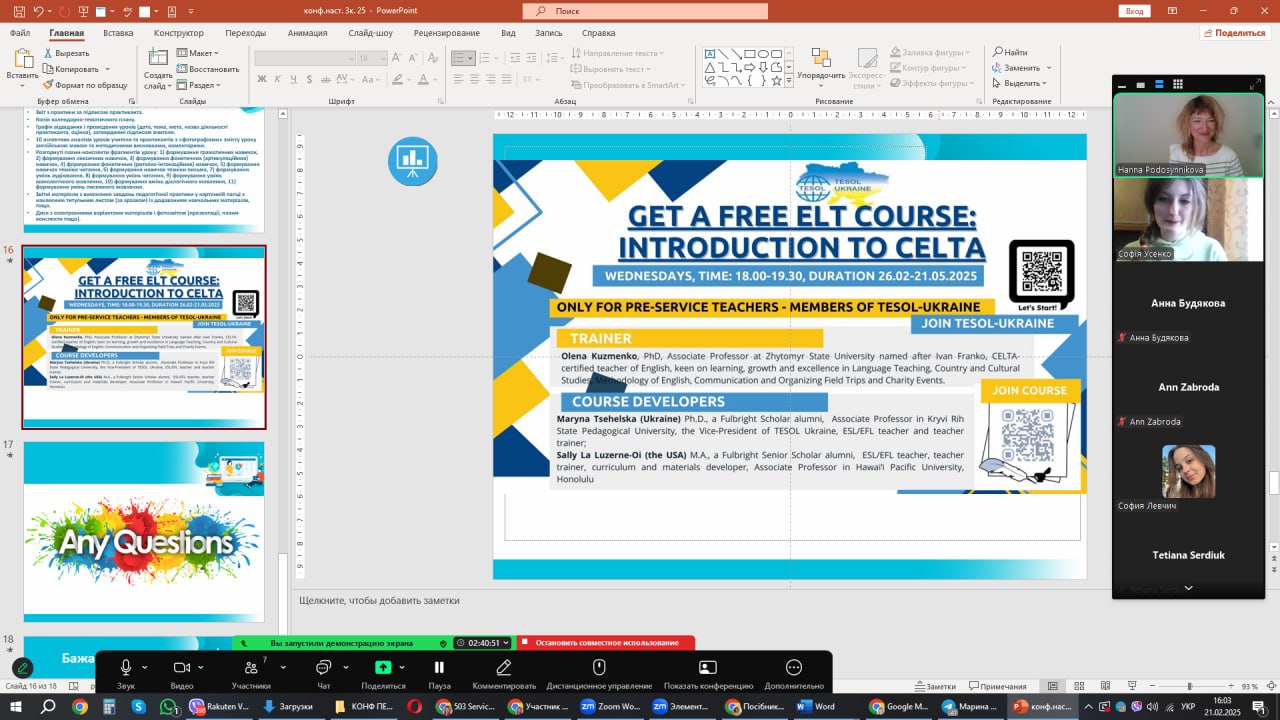Toggle Bold (Ж) formatting

262,80
